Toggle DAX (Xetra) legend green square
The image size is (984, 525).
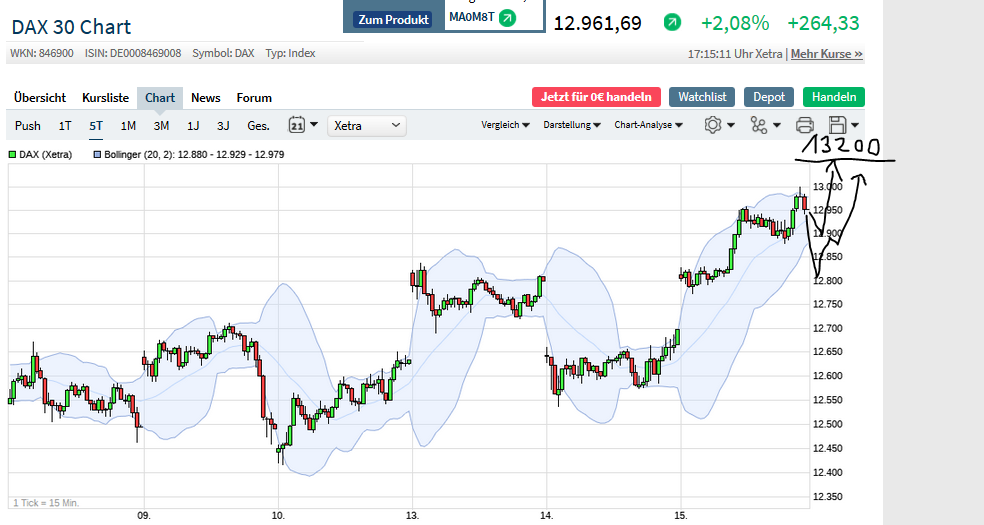click(13, 154)
